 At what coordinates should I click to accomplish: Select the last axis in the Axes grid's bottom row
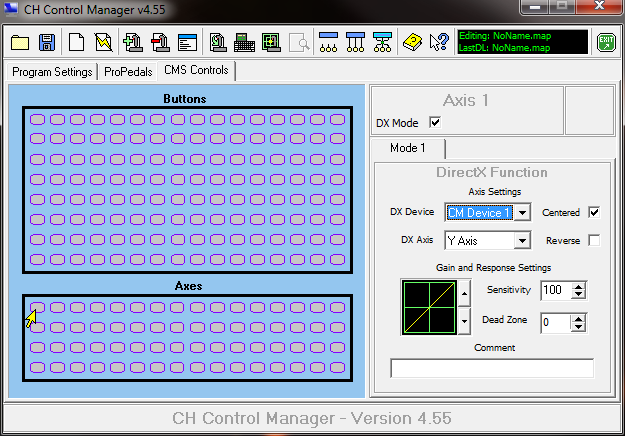(338, 367)
